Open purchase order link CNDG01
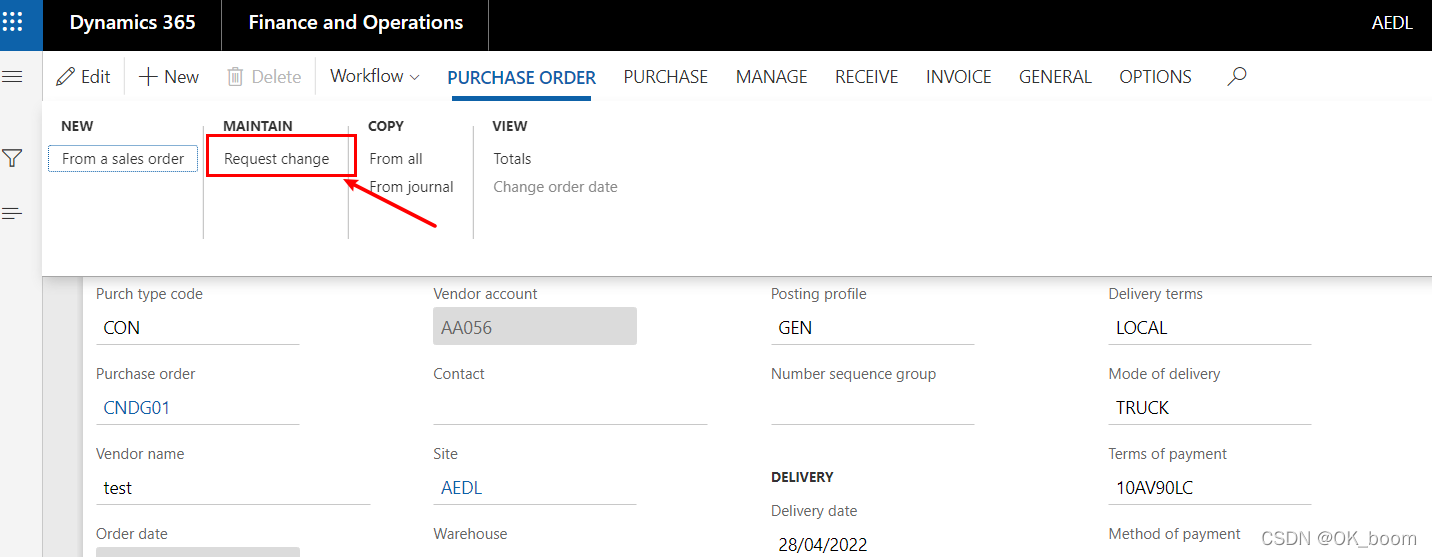The image size is (1432, 557). click(x=138, y=408)
